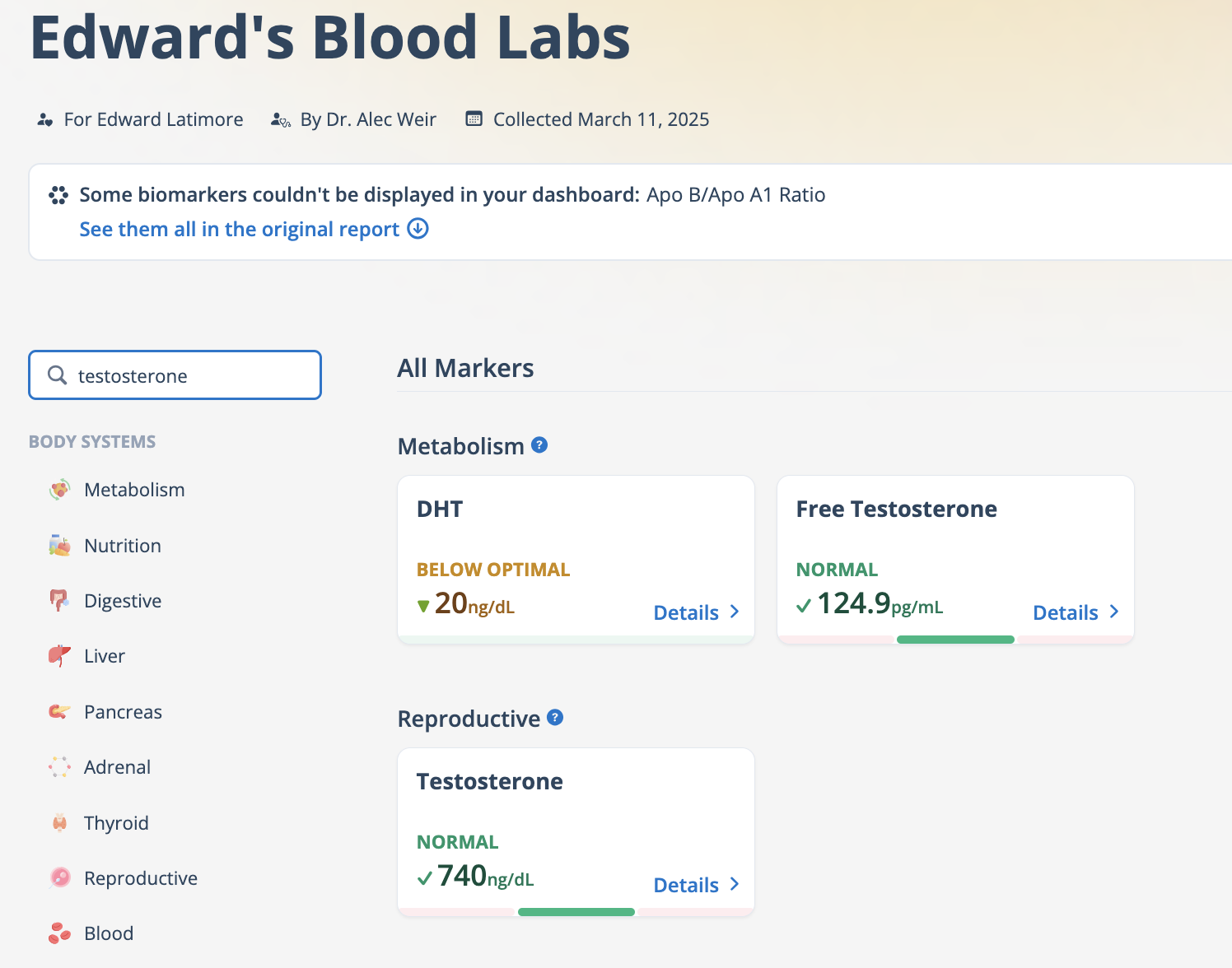
Task: Click the Pancreas icon in sidebar
Action: click(x=59, y=712)
